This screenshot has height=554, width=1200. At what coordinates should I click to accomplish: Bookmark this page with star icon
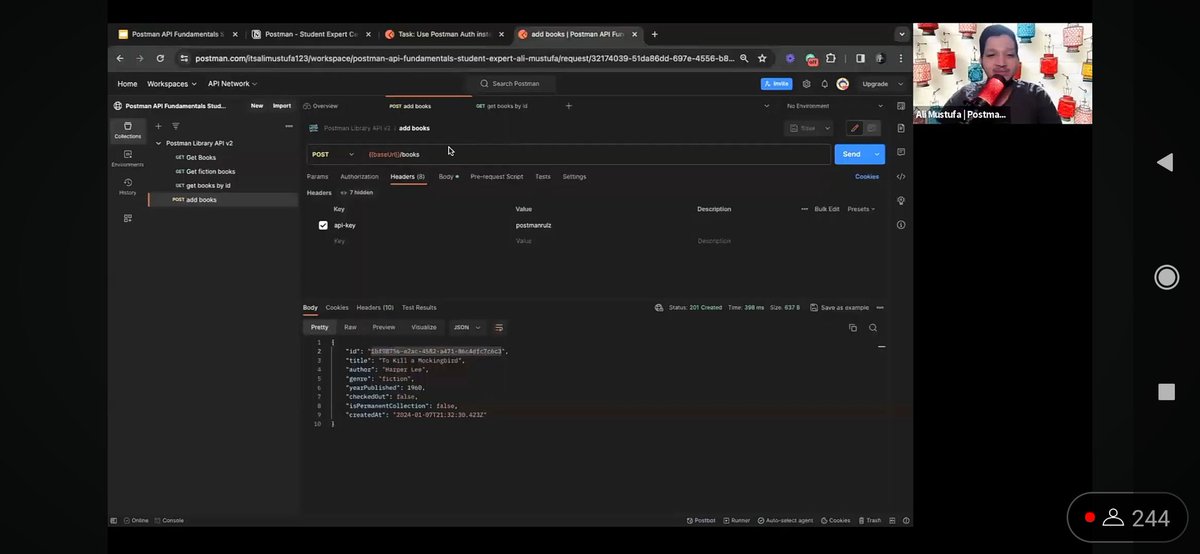point(762,58)
